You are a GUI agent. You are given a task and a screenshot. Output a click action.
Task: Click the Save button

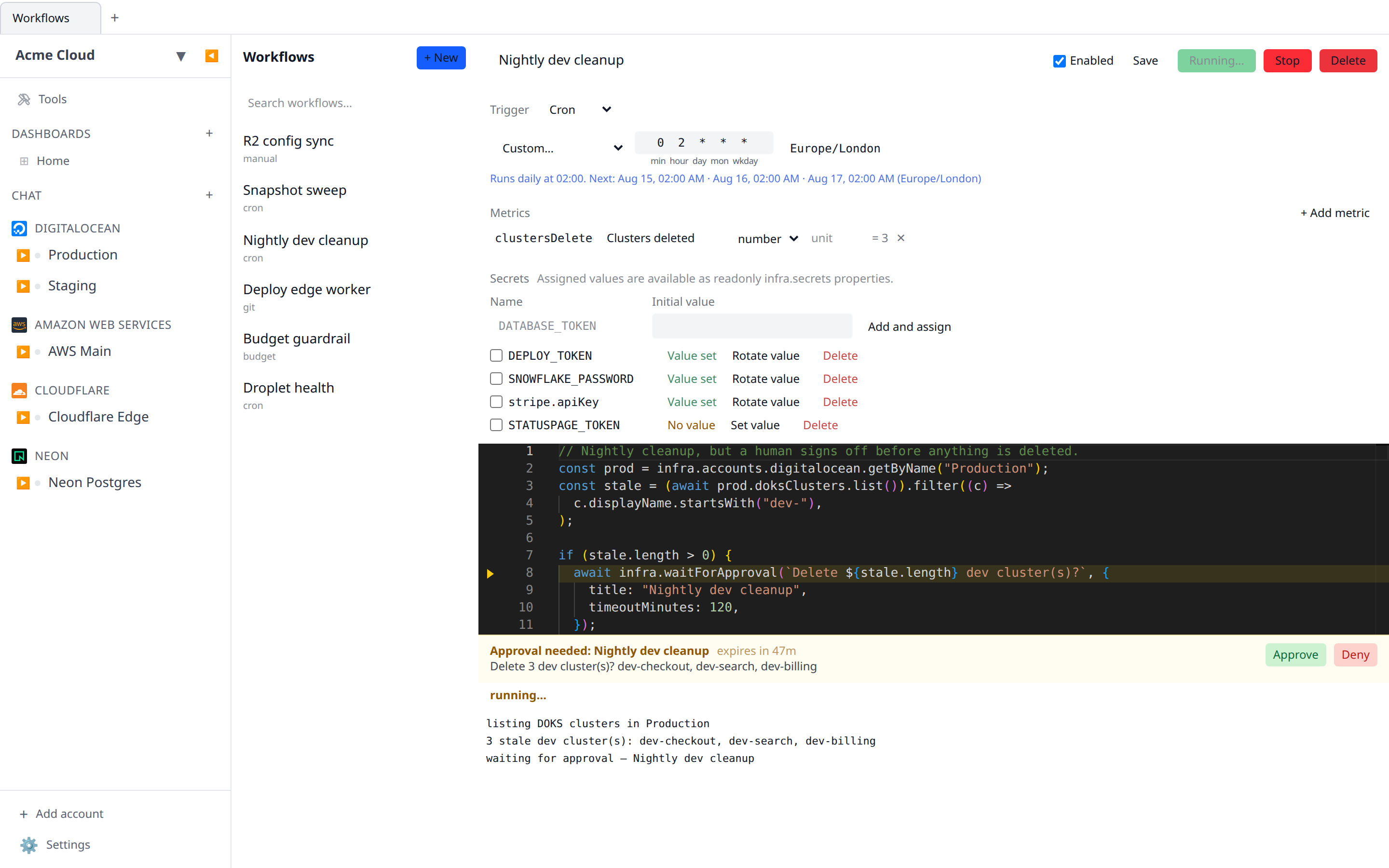[1145, 61]
